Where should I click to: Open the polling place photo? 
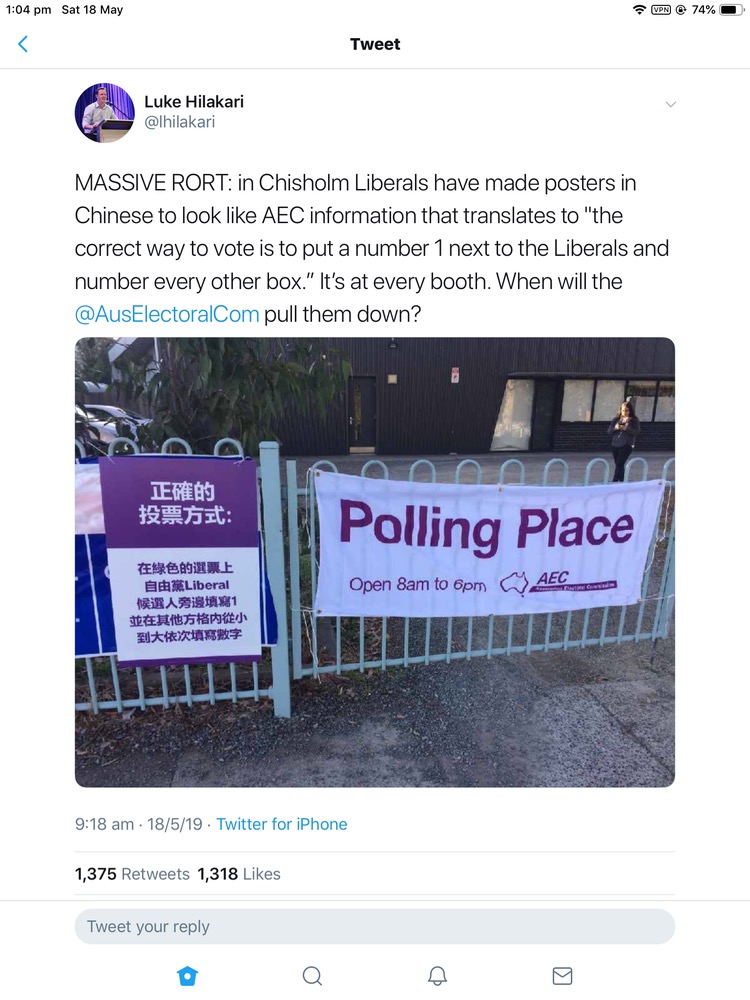[x=374, y=562]
